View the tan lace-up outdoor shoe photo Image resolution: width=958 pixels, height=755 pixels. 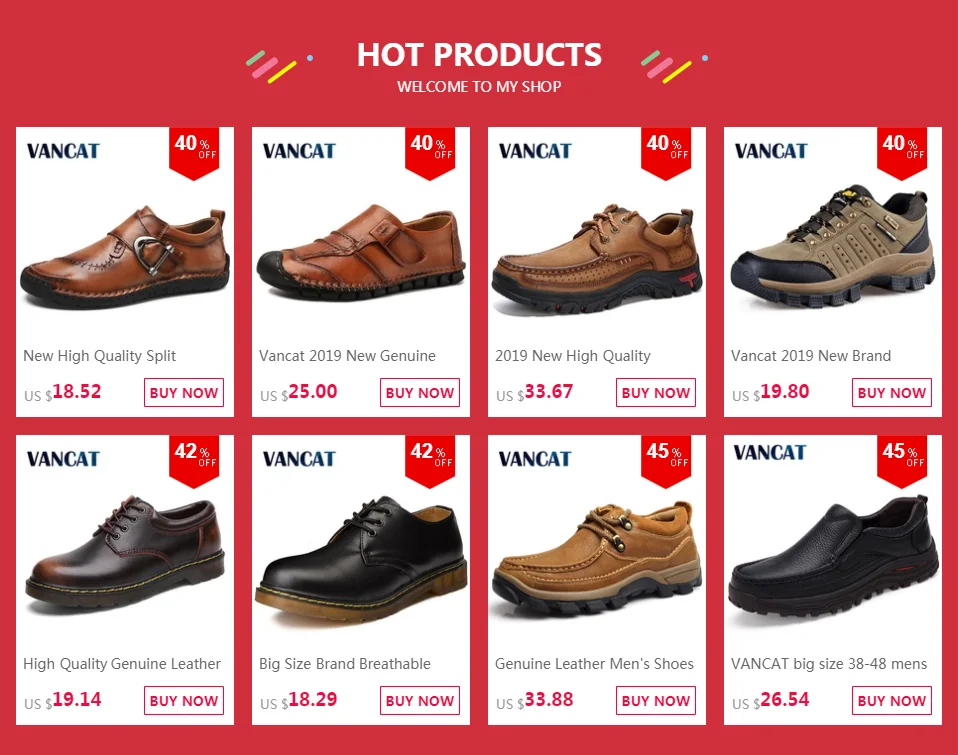click(597, 559)
